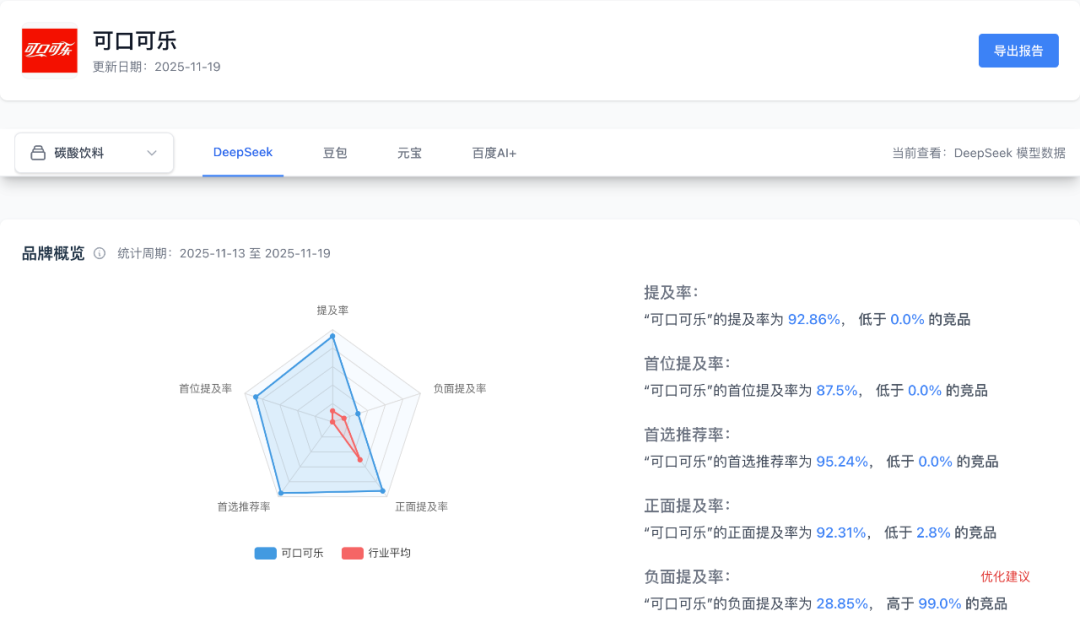The image size is (1080, 638).
Task: Click the 首位提及率 radar axis label
Action: tap(205, 389)
